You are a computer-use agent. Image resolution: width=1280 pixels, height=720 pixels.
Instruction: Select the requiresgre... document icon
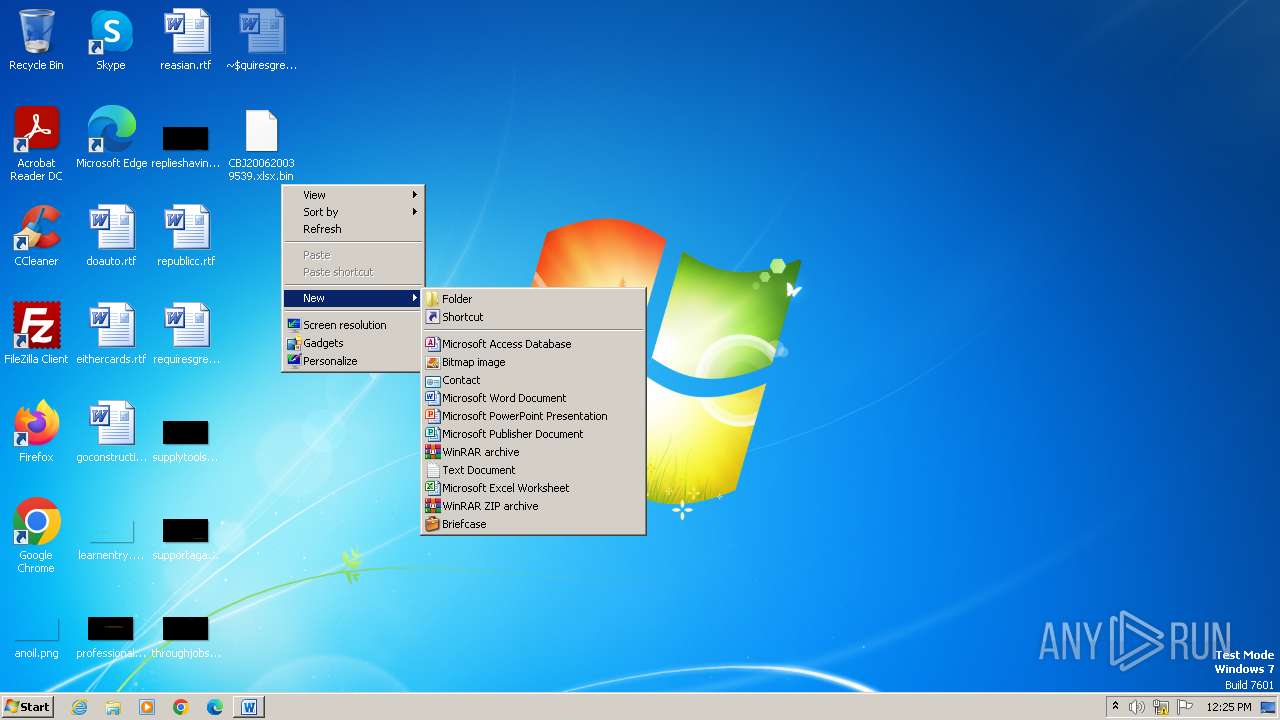point(186,334)
